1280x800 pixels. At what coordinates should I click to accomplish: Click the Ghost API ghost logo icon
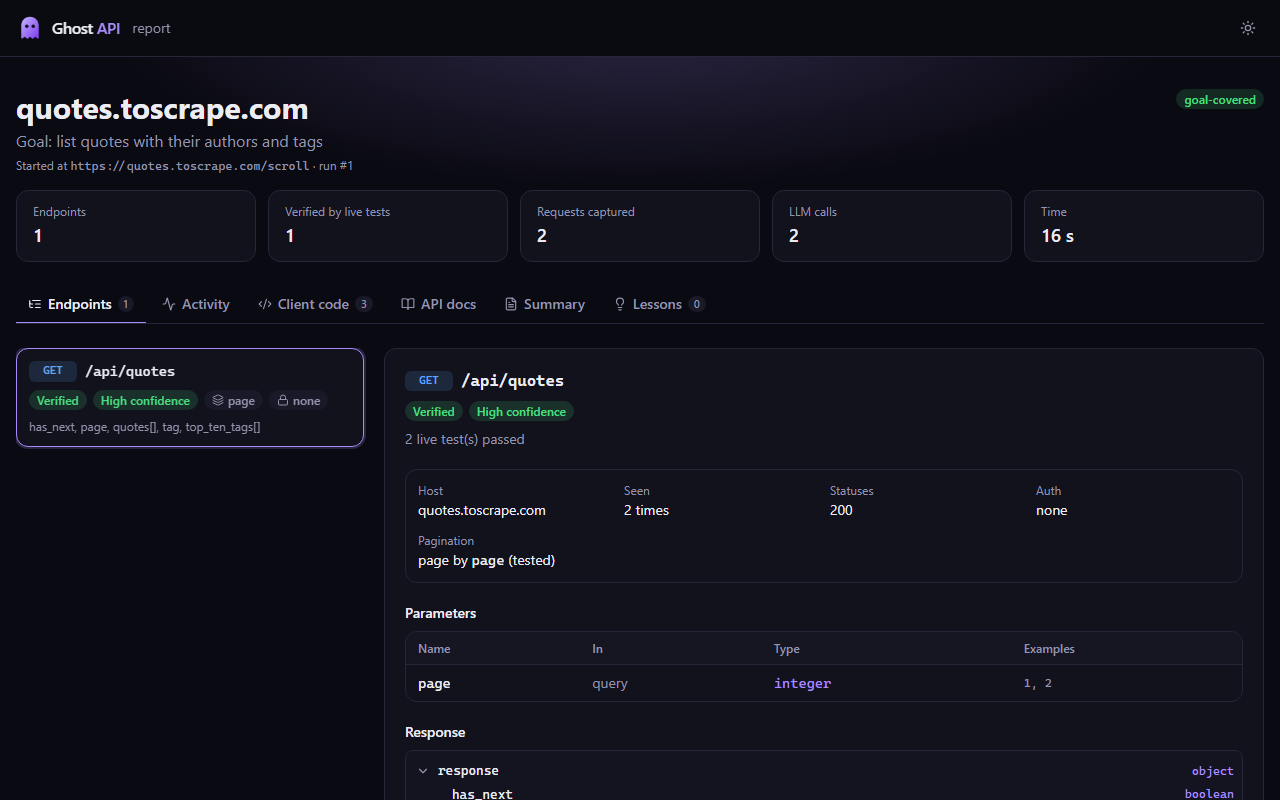point(30,28)
